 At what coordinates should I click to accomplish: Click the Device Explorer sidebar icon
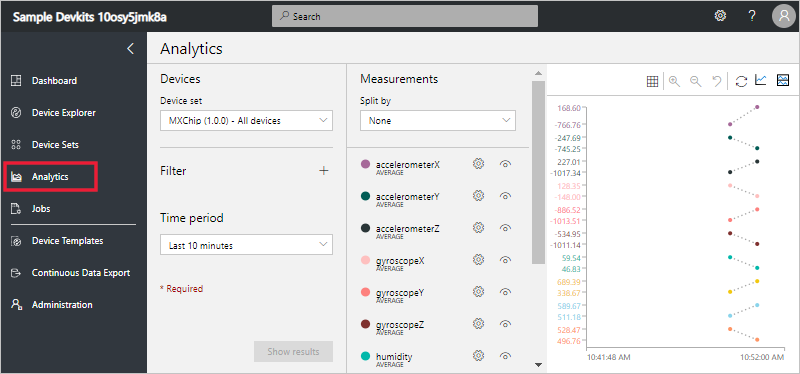coord(16,113)
